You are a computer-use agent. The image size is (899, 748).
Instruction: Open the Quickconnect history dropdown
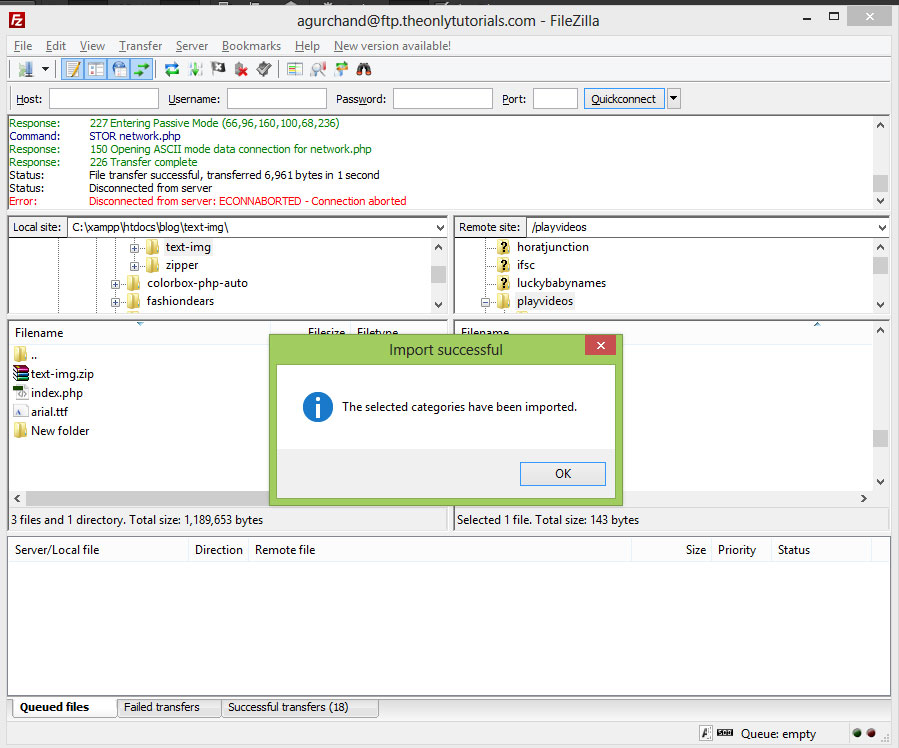coord(674,99)
